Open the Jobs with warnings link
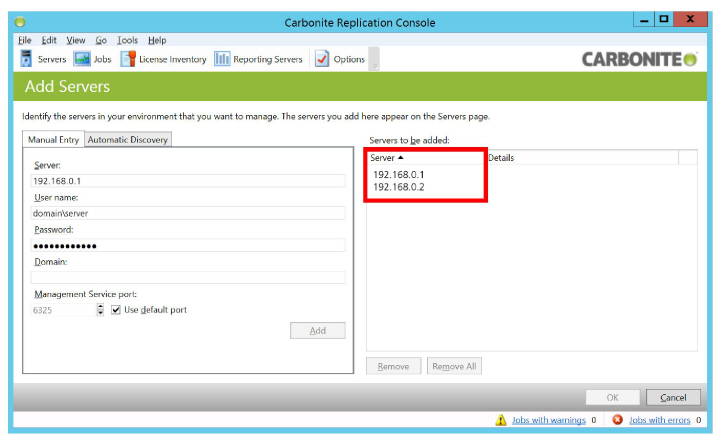 click(549, 420)
